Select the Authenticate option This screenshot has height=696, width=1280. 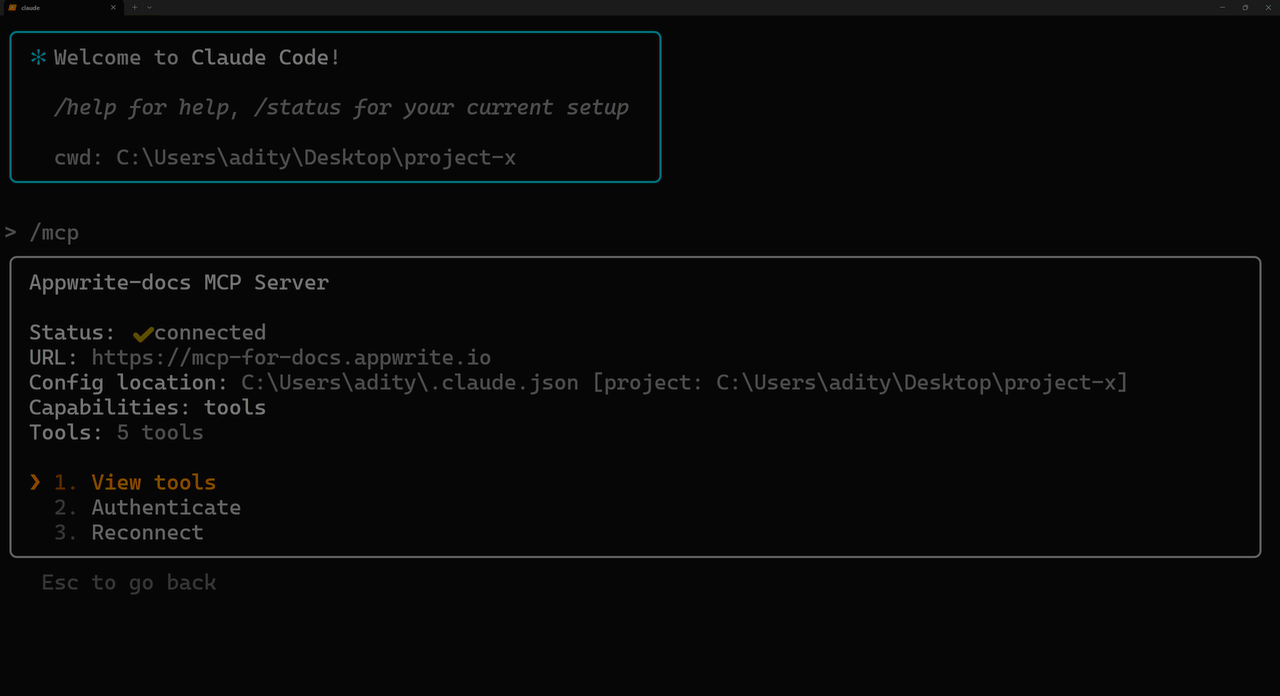click(166, 507)
